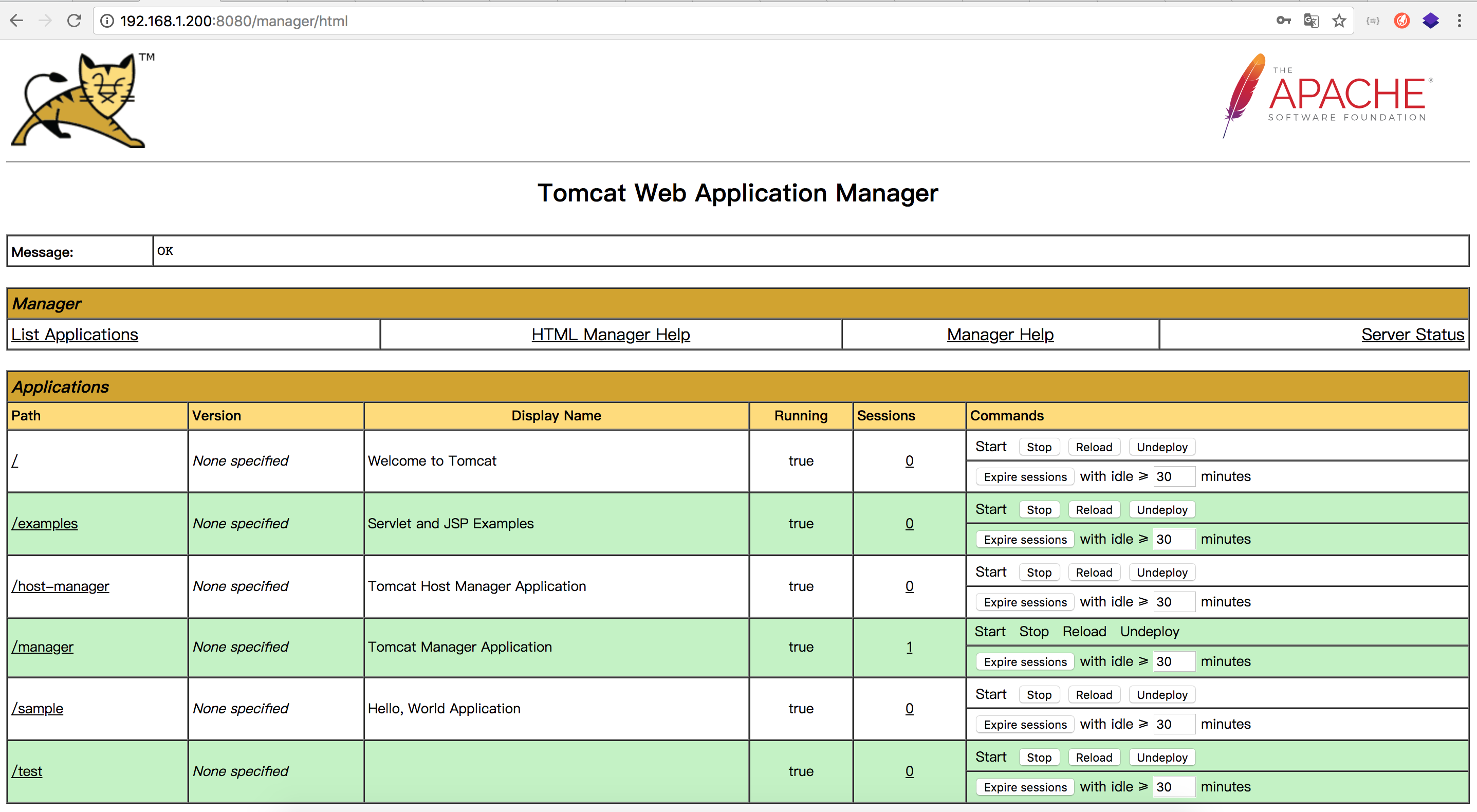
Task: Click the browser forward arrow
Action: tap(45, 21)
